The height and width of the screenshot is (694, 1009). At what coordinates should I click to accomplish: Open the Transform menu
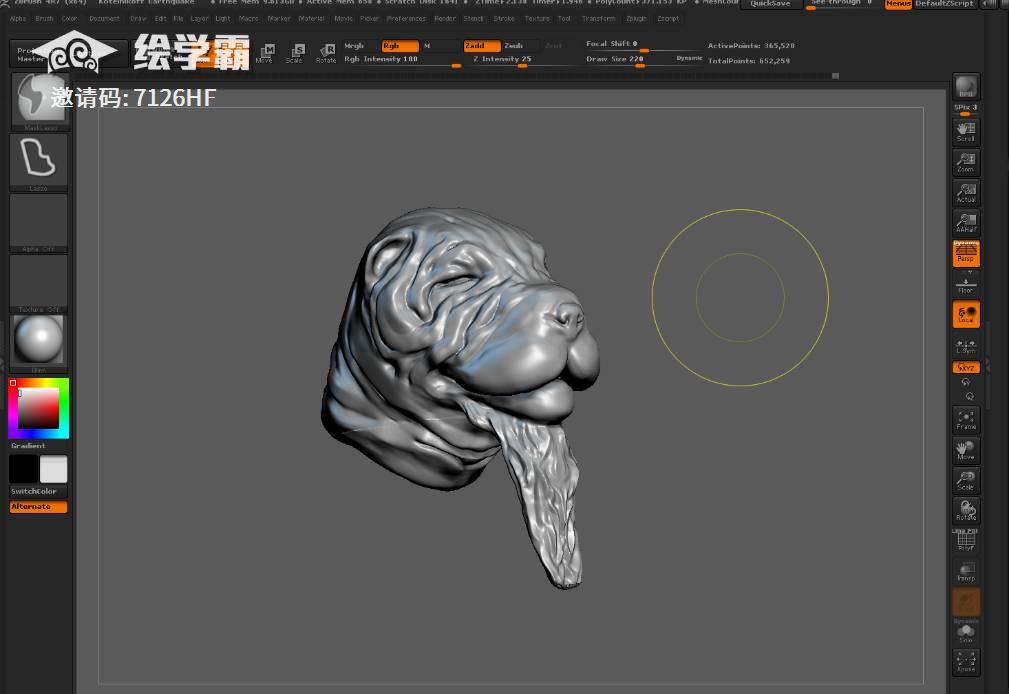598,19
